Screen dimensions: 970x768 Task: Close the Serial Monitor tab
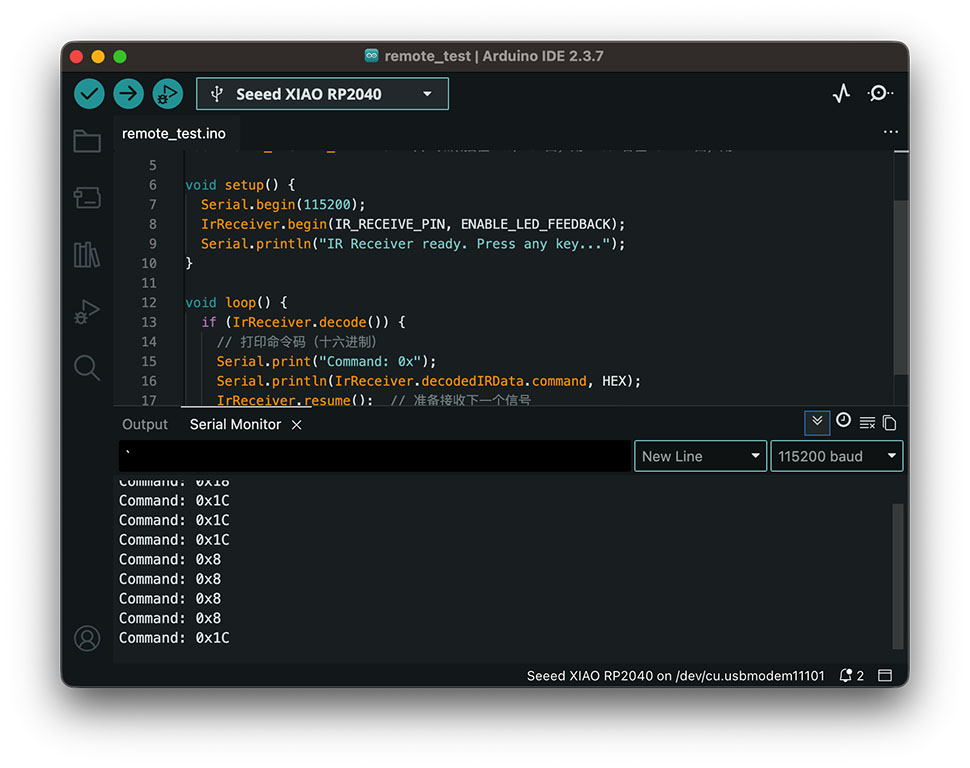(296, 425)
